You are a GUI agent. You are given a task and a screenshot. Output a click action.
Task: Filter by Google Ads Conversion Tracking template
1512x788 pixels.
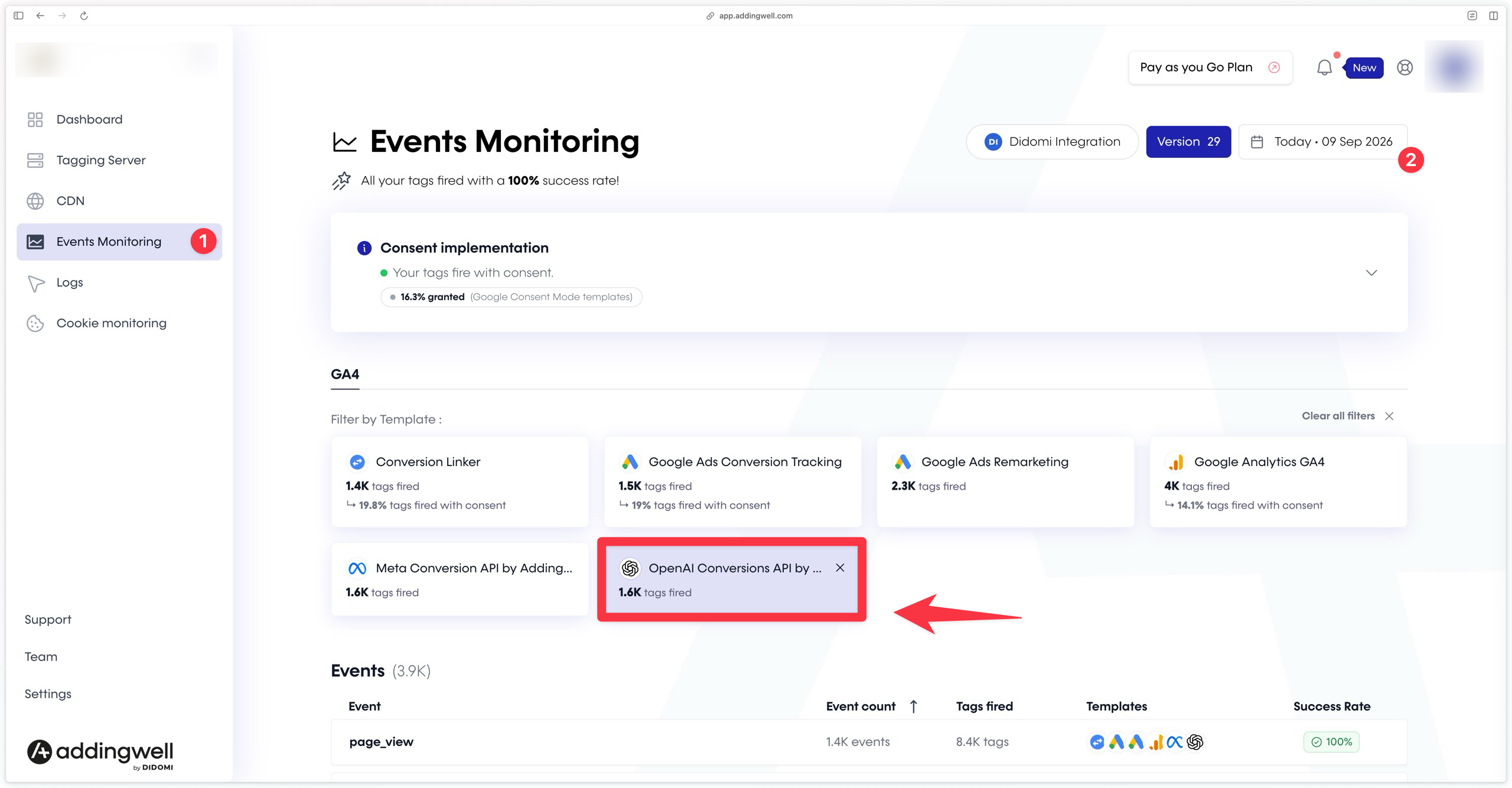click(732, 482)
